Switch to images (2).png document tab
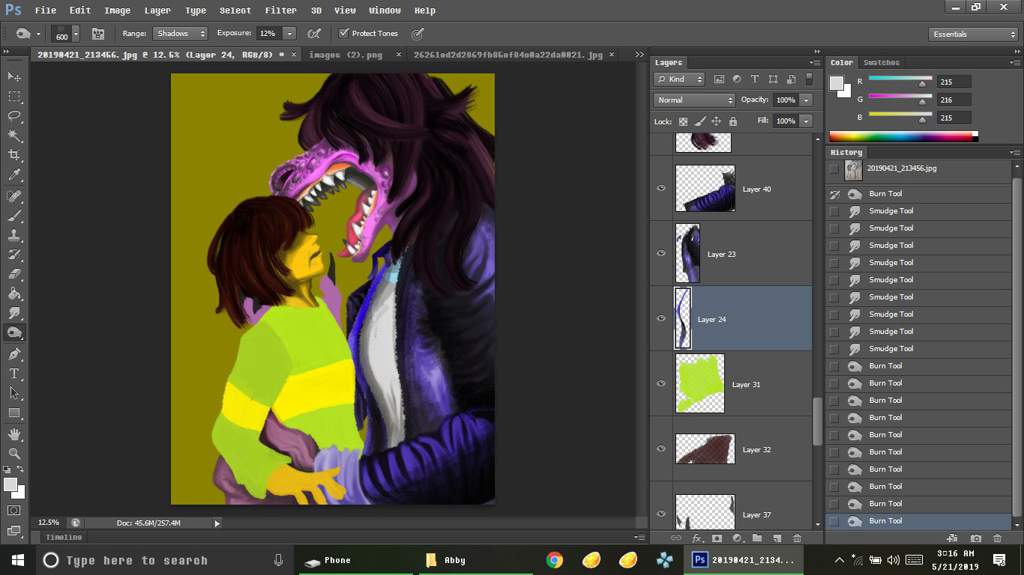 click(x=345, y=55)
